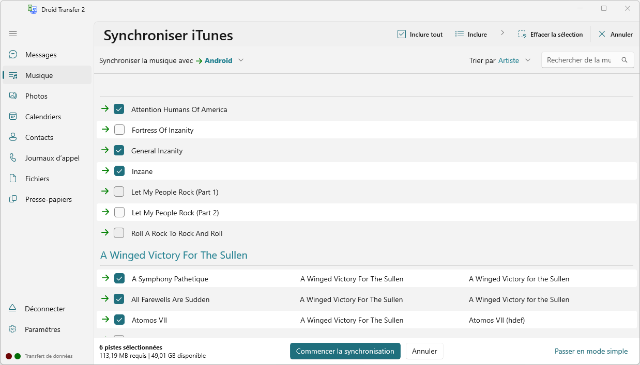The width and height of the screenshot is (640, 365).
Task: Click the Atomos VII (hdef) album text
Action: [x=497, y=320]
